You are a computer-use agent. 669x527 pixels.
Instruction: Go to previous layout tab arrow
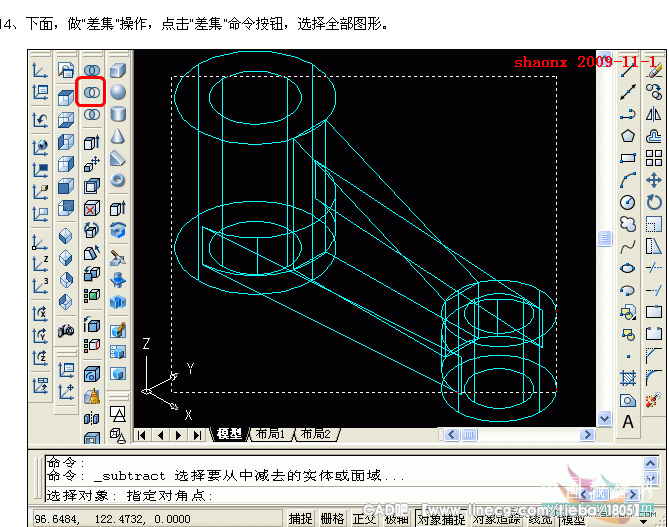[160, 435]
